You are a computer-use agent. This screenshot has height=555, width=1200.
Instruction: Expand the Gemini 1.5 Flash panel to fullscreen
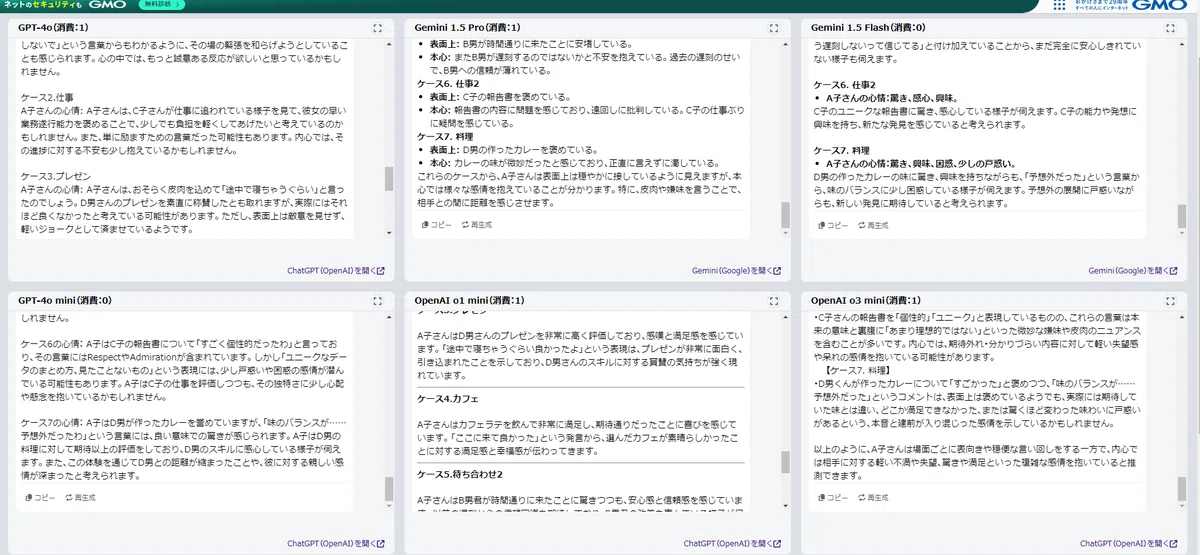tap(1171, 28)
